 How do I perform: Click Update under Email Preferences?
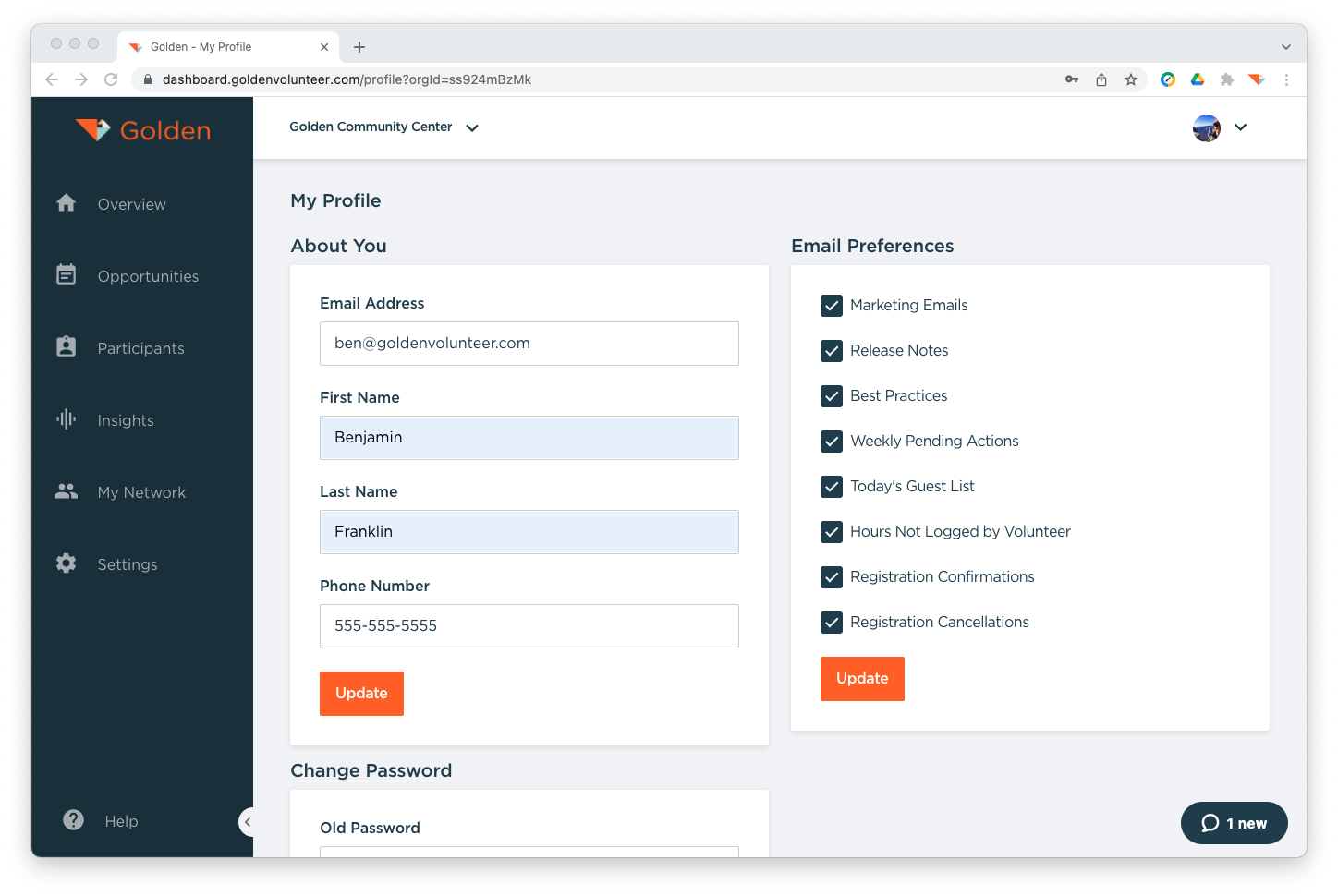[862, 679]
